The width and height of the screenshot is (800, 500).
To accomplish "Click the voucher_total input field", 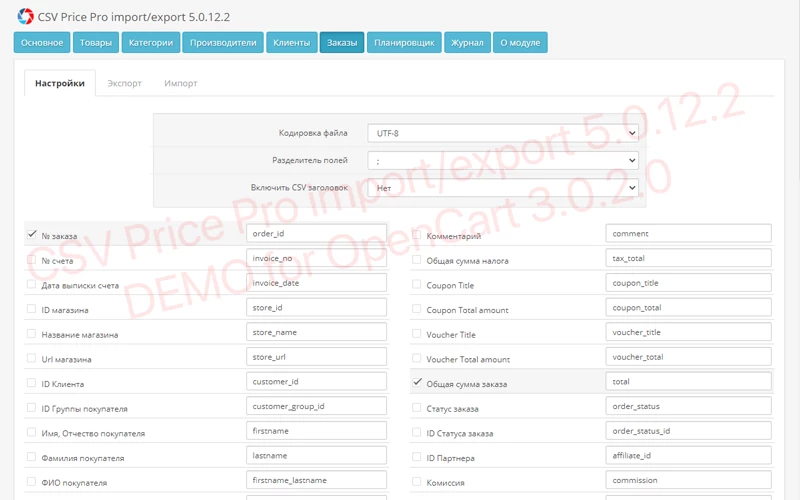I will 689,357.
